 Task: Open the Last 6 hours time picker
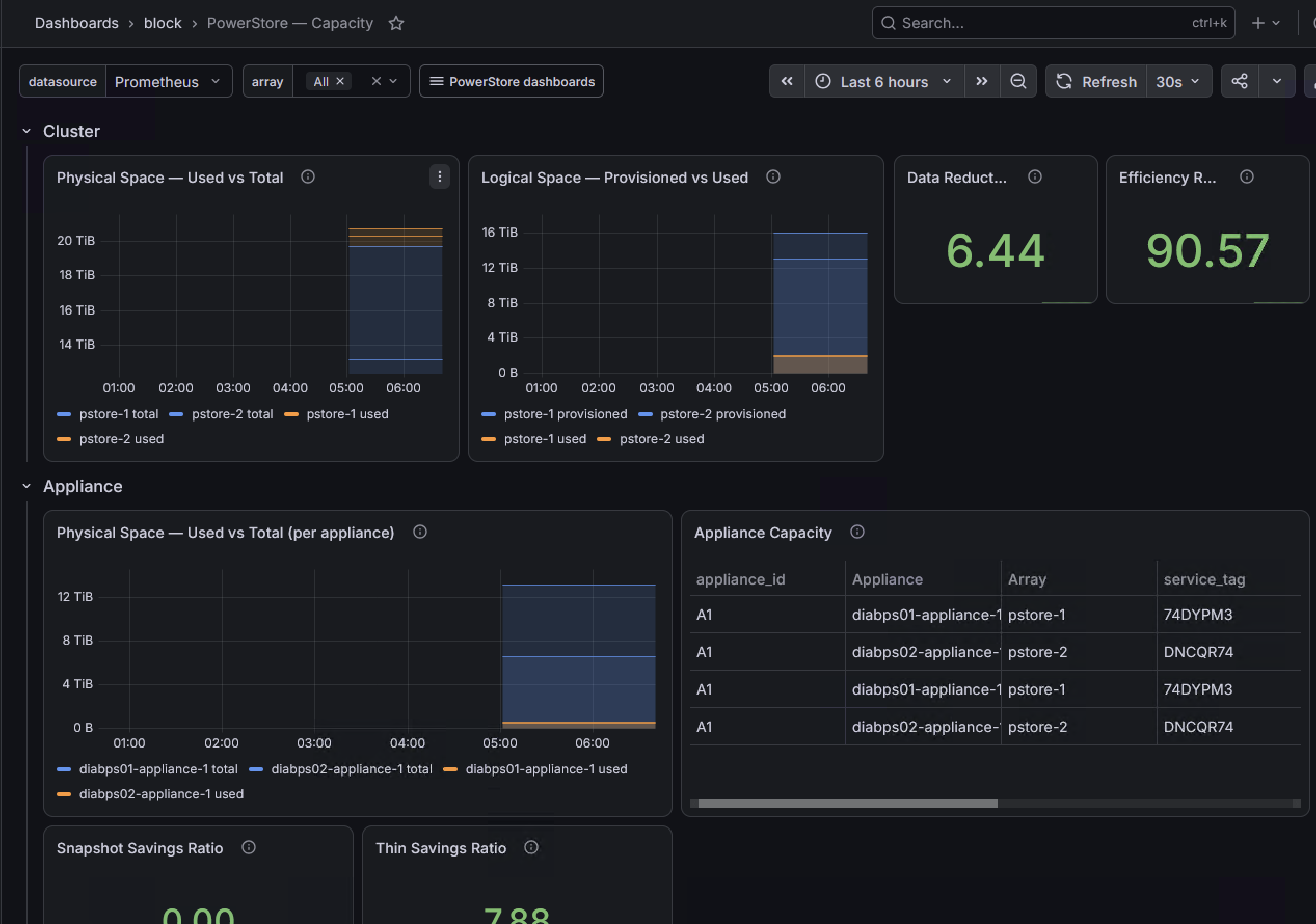[x=884, y=81]
